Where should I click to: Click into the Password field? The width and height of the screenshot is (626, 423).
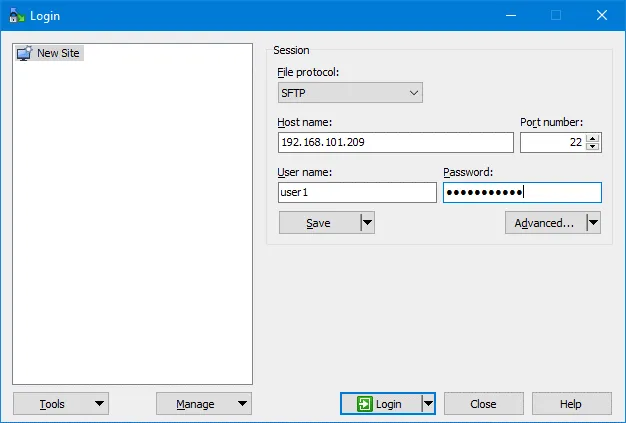(521, 193)
